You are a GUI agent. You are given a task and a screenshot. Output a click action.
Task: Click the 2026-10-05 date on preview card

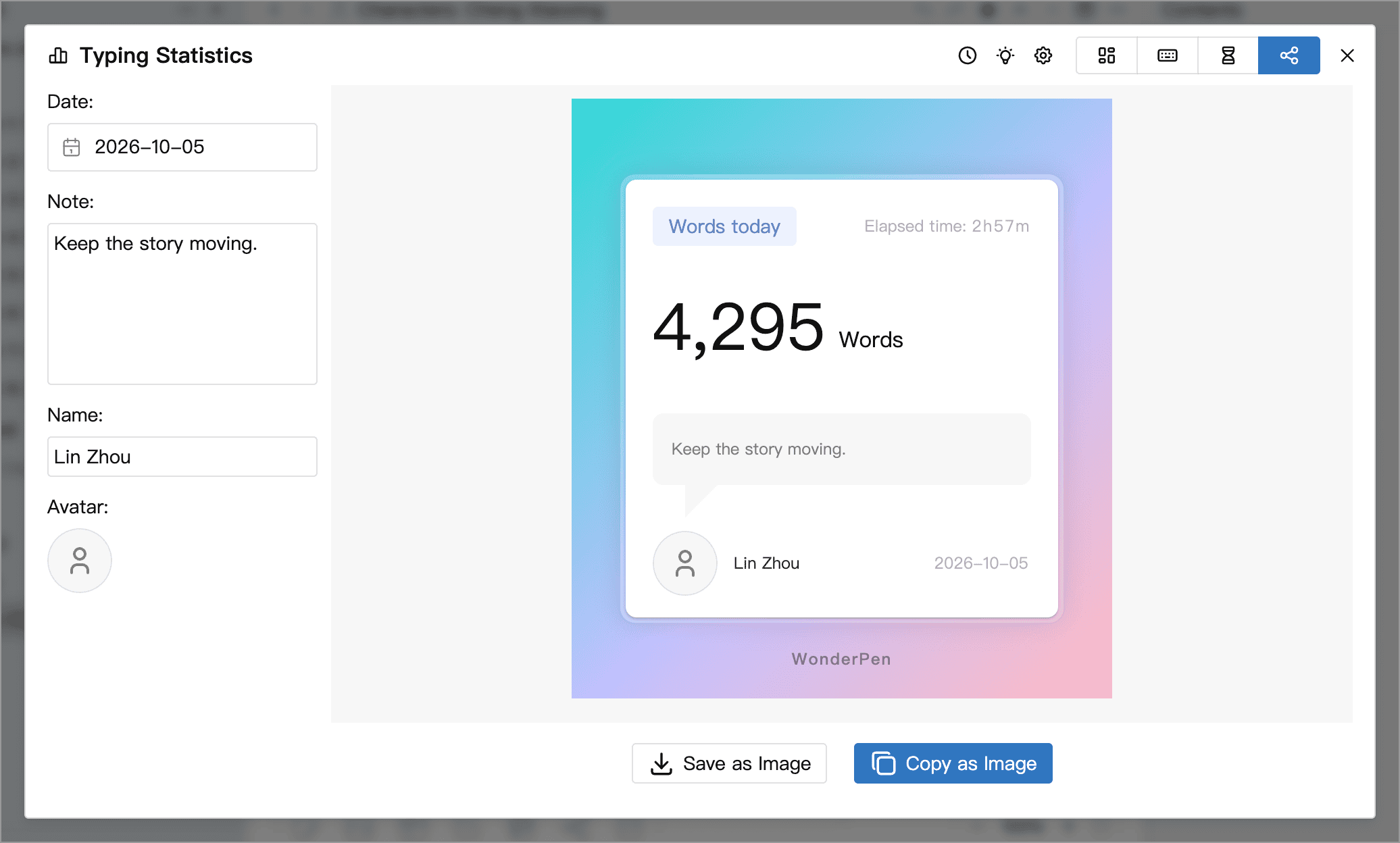[981, 563]
